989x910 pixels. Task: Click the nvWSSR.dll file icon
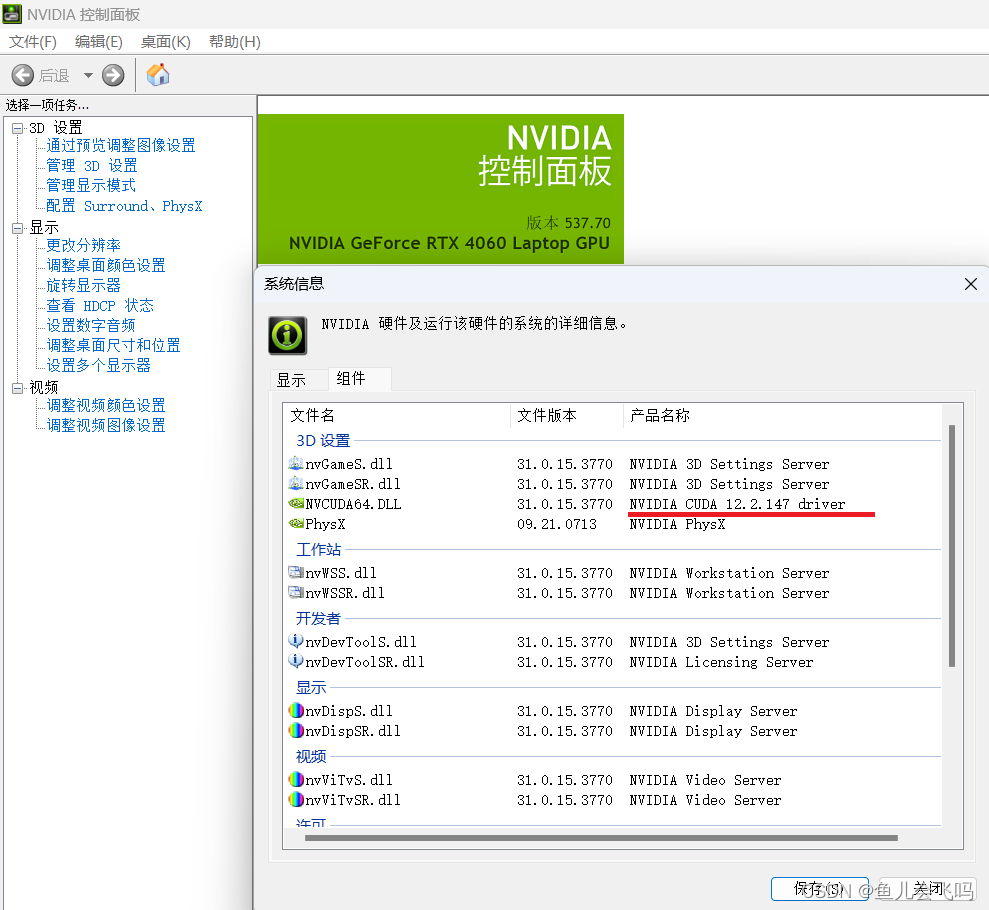[x=295, y=592]
